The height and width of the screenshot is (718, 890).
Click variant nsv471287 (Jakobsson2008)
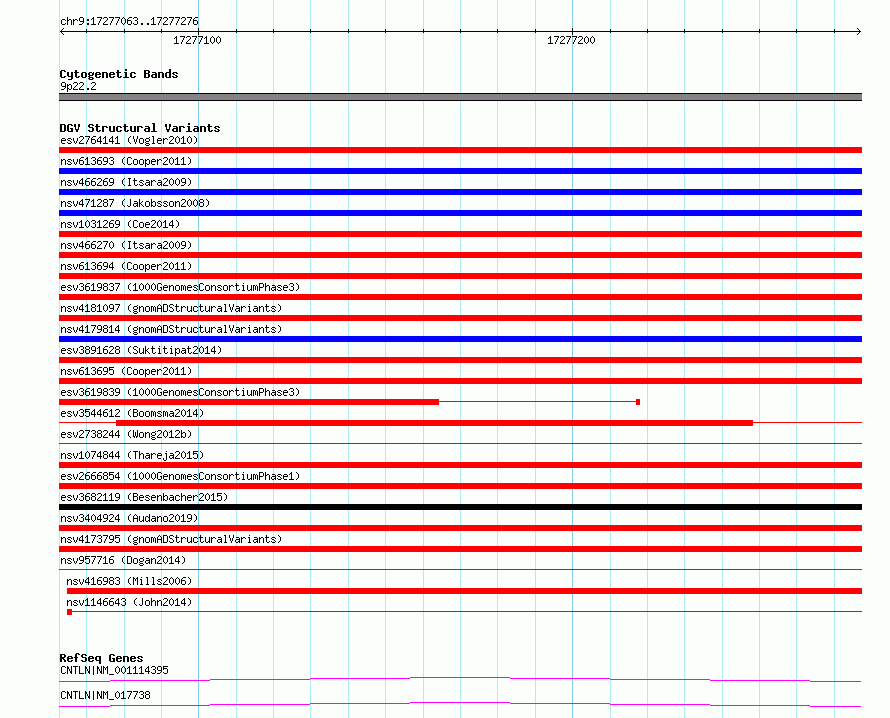[135, 203]
